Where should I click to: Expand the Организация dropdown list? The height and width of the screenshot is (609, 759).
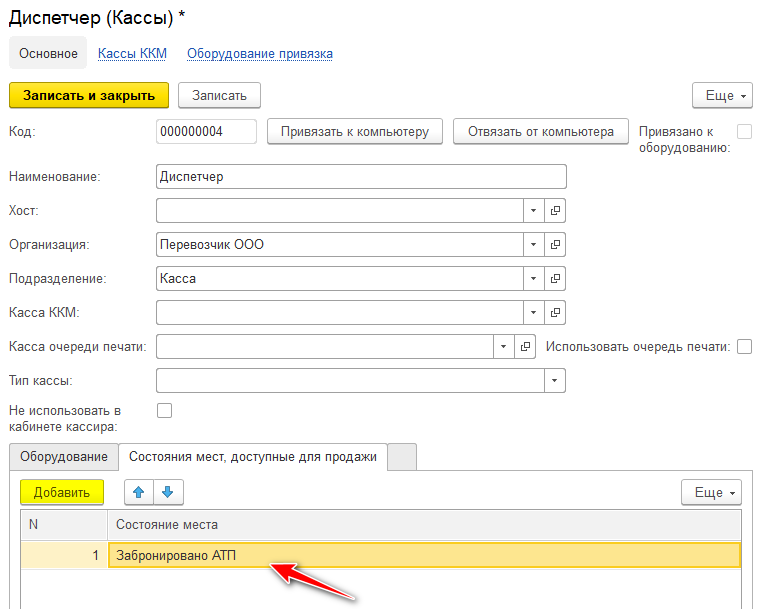point(533,245)
